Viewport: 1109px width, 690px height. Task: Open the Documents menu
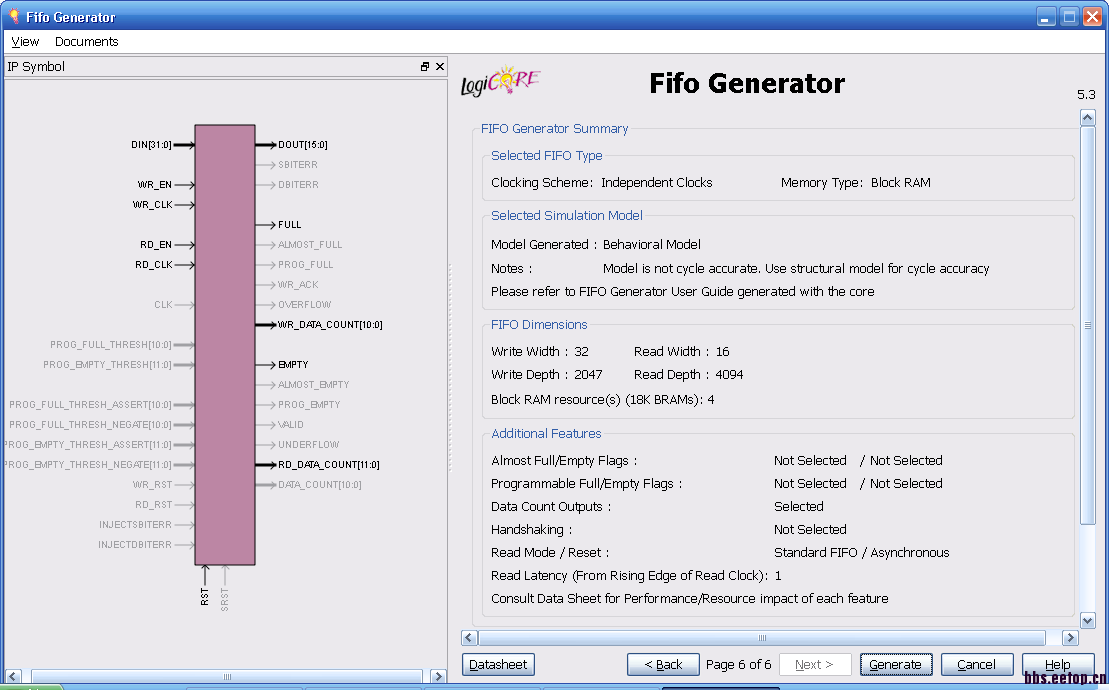click(86, 42)
